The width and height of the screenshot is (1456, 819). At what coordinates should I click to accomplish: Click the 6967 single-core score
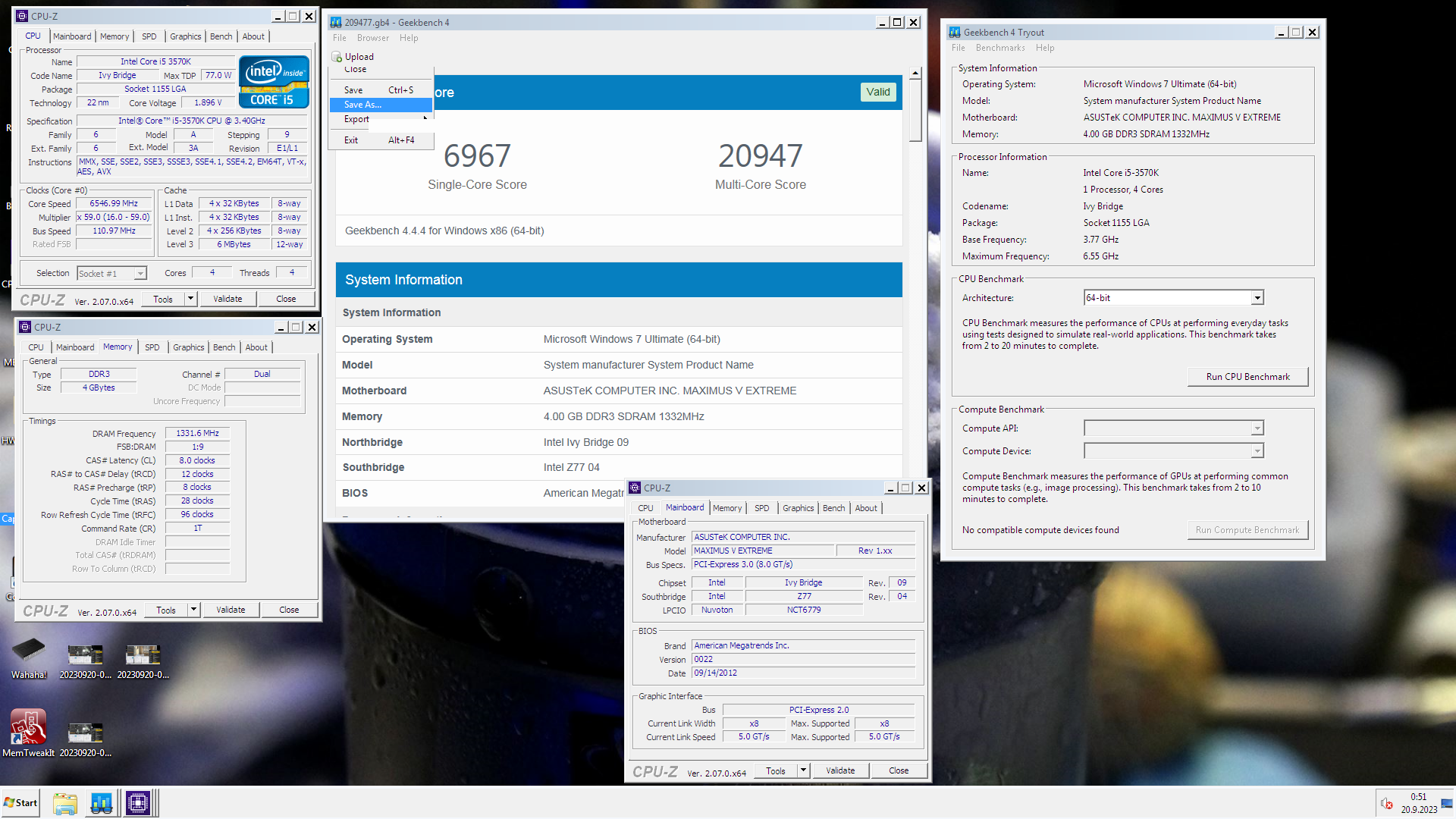(477, 156)
